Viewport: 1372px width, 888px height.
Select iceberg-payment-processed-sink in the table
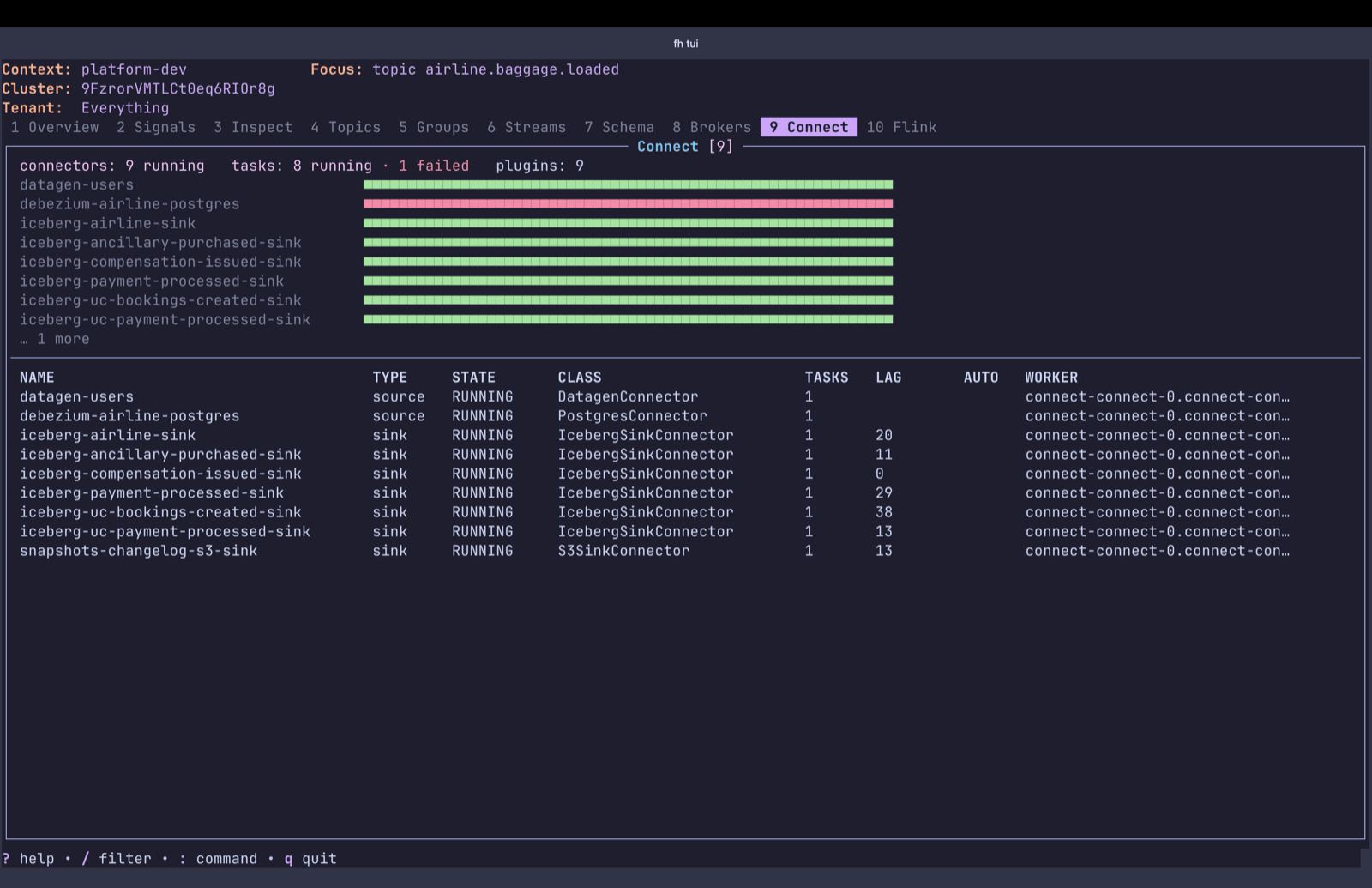152,493
